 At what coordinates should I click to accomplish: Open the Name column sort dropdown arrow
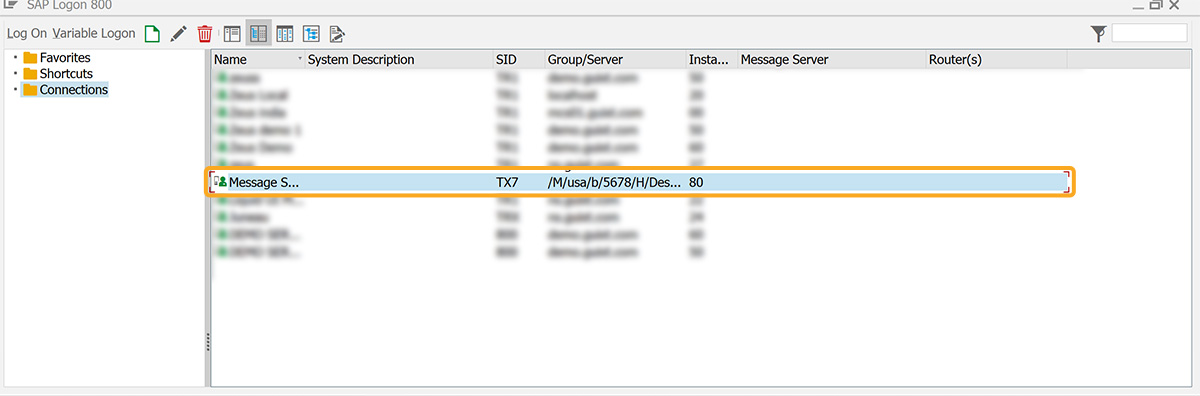(300, 60)
